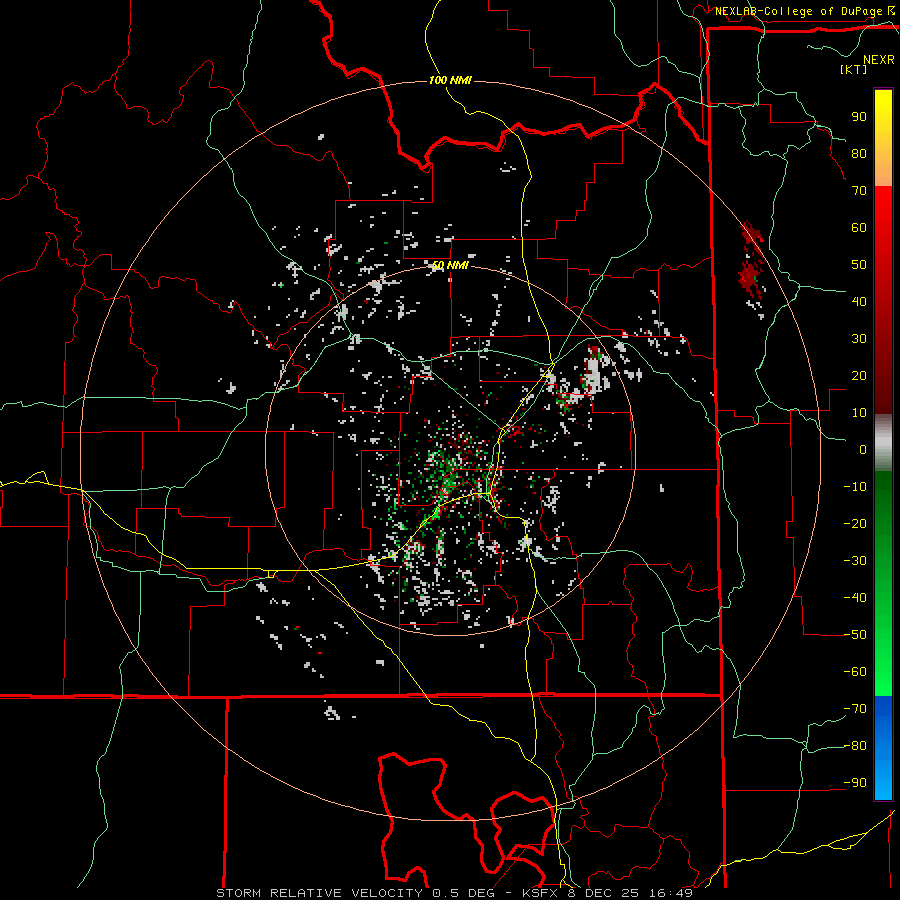Click the 20 value on the velocity scale
This screenshot has width=900, height=900.
click(x=859, y=375)
